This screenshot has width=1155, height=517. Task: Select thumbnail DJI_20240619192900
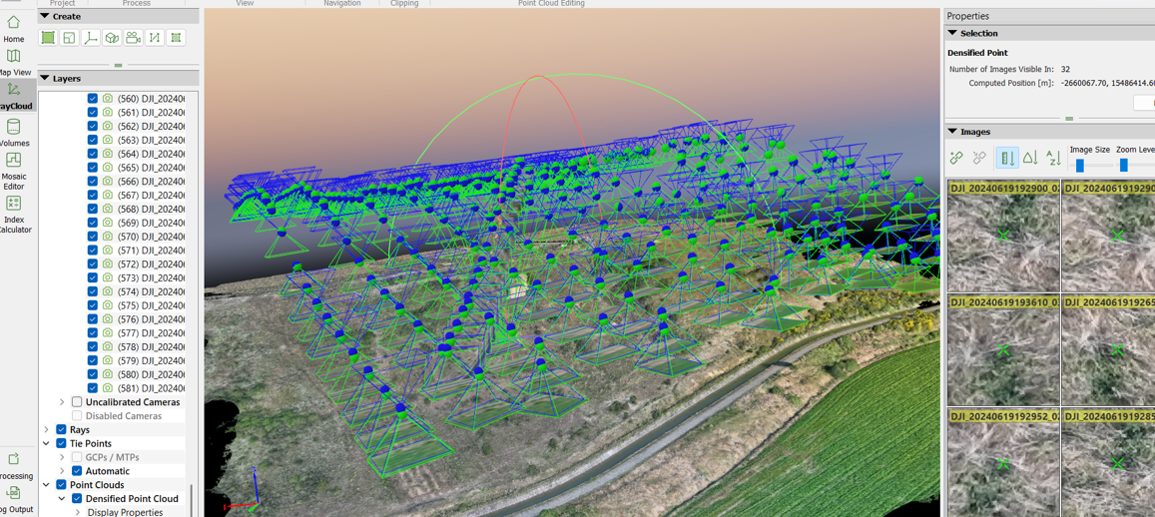[x=1003, y=235]
